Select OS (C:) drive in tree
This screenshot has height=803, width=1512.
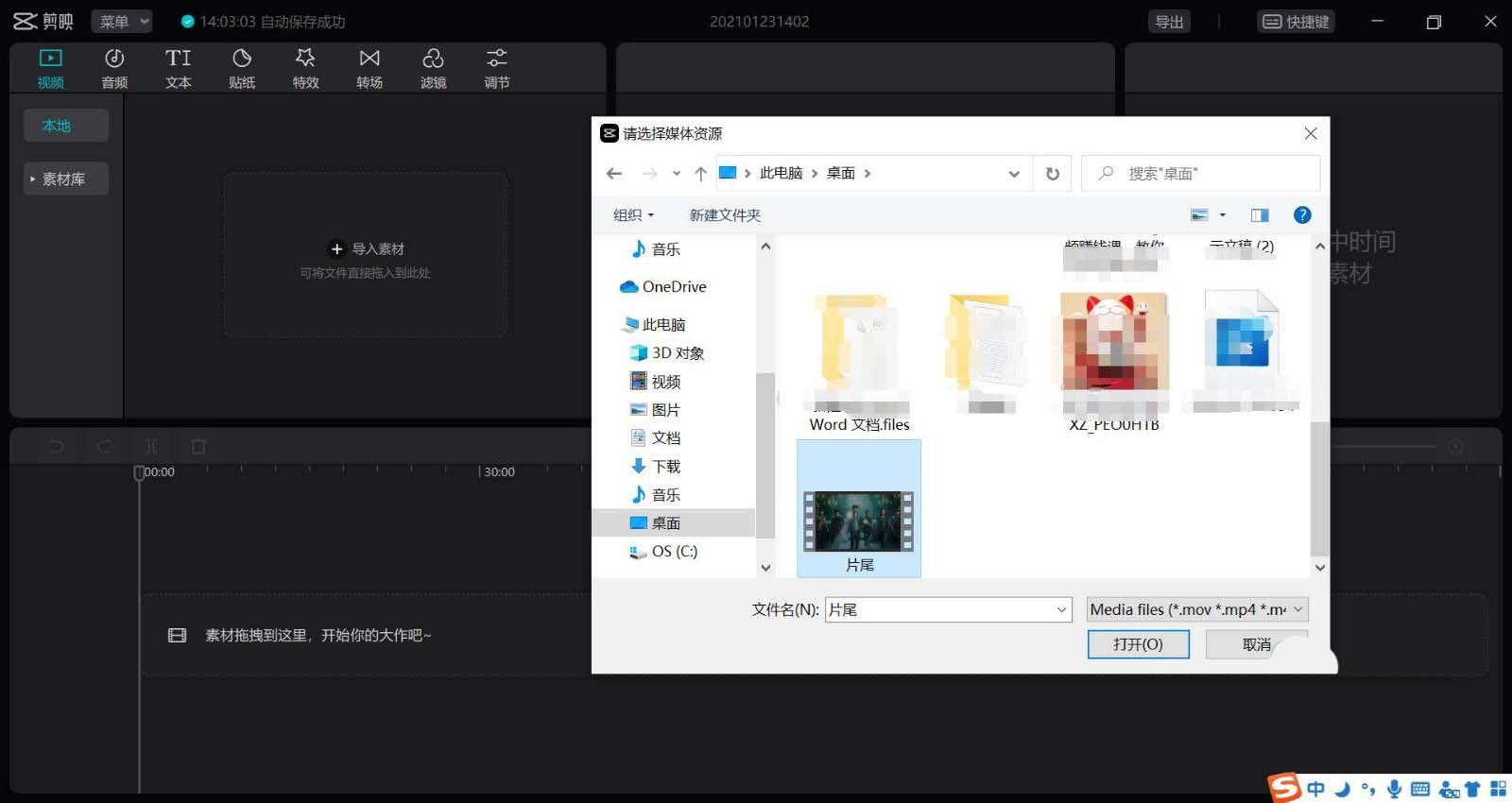tap(663, 552)
